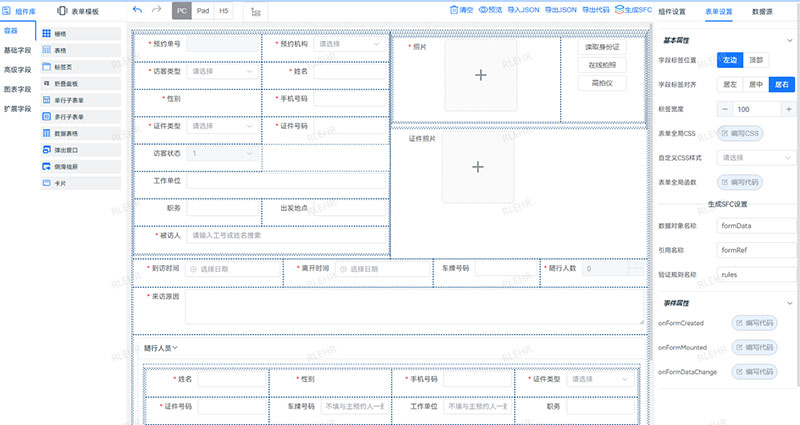Viewport: 800px width, 425px height.
Task: Click the plus icon in 证件照片 upload box
Action: (x=478, y=167)
